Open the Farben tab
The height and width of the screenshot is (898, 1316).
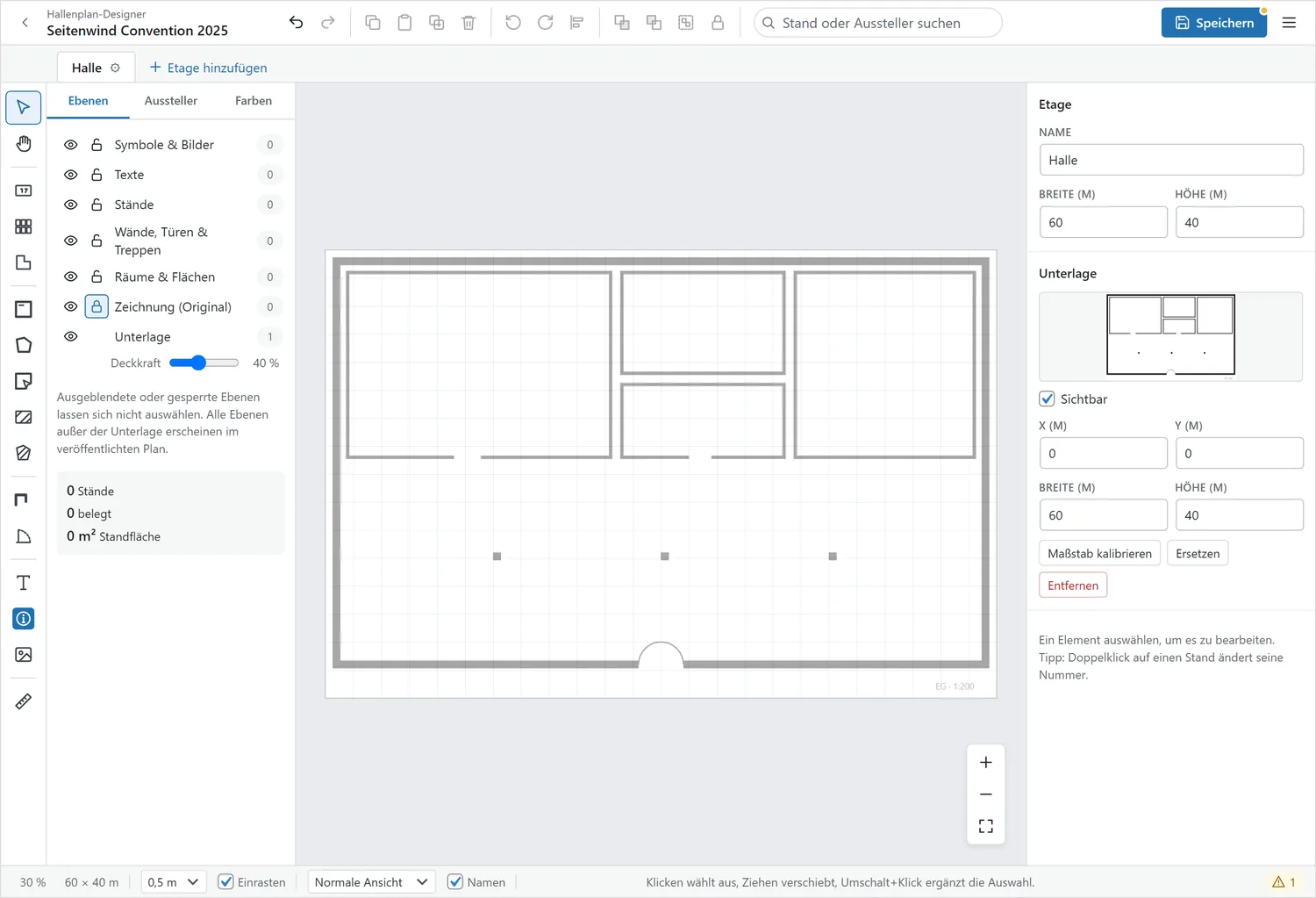(254, 101)
